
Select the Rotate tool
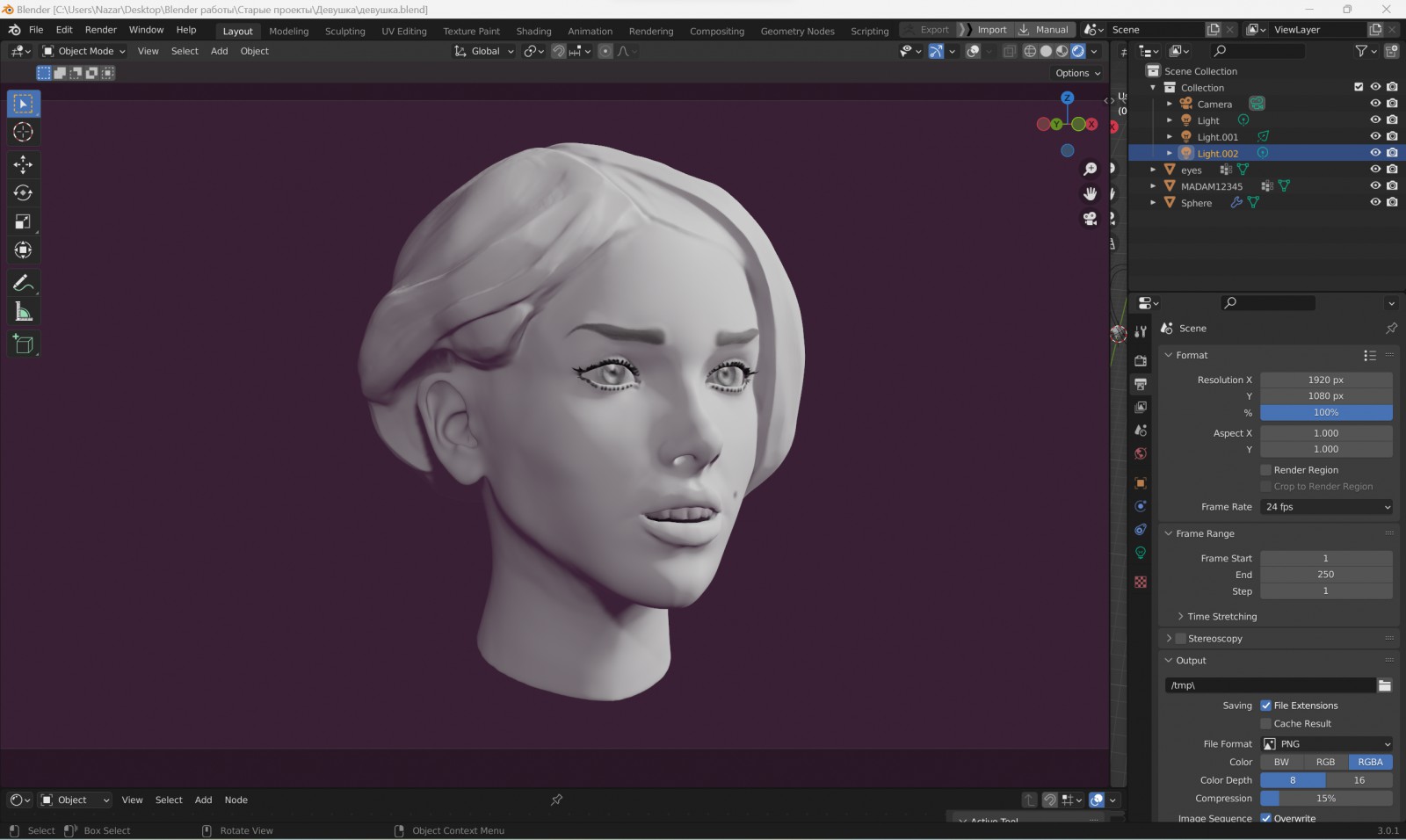pyautogui.click(x=24, y=193)
